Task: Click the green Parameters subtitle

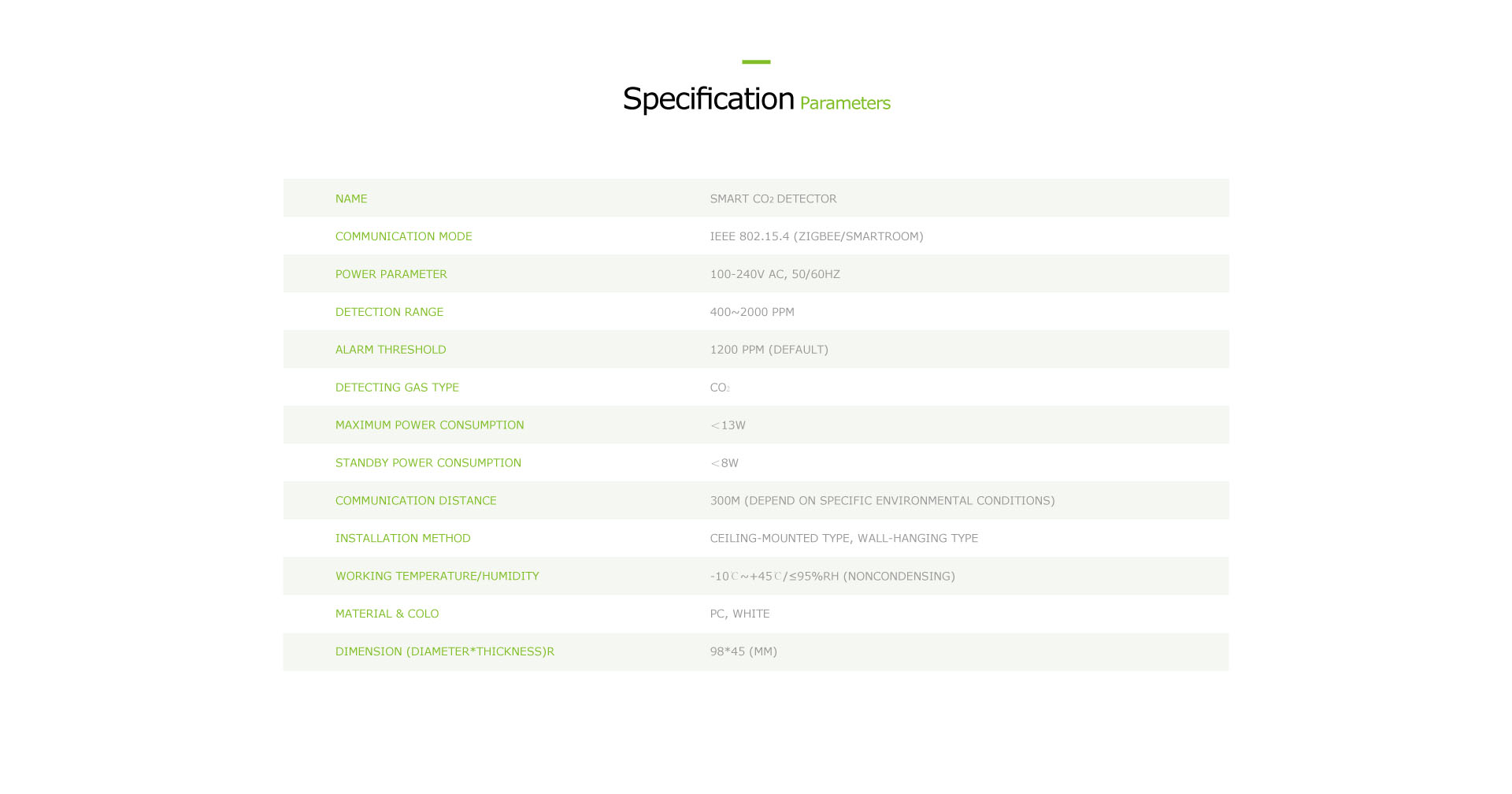Action: [x=845, y=103]
